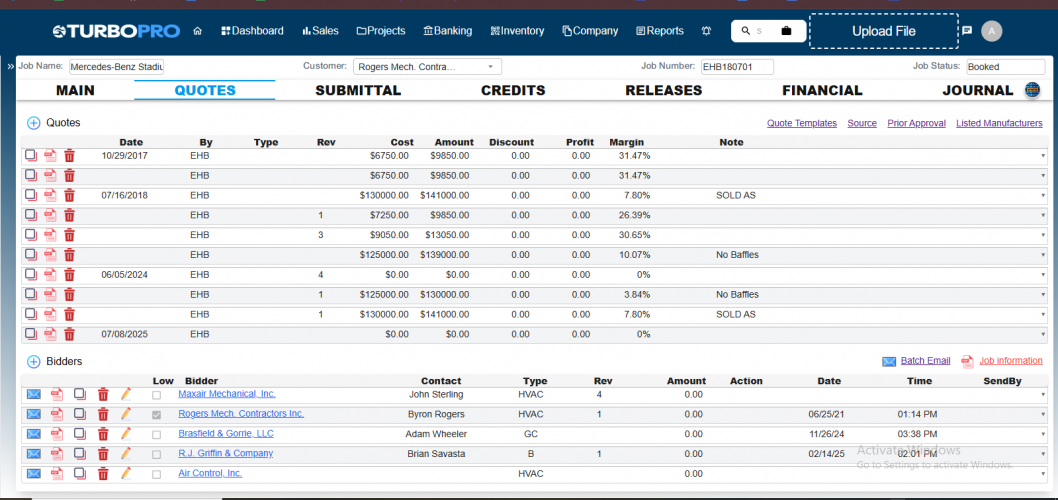Switch to the CREDITS tab
Image resolution: width=1058 pixels, height=500 pixels.
coord(513,90)
